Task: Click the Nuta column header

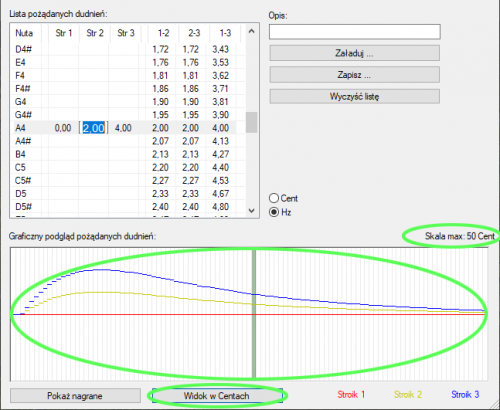Action: coord(25,33)
